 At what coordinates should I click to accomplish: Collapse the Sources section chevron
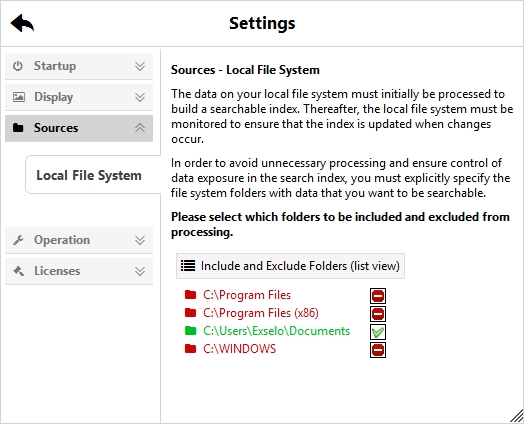tap(140, 128)
